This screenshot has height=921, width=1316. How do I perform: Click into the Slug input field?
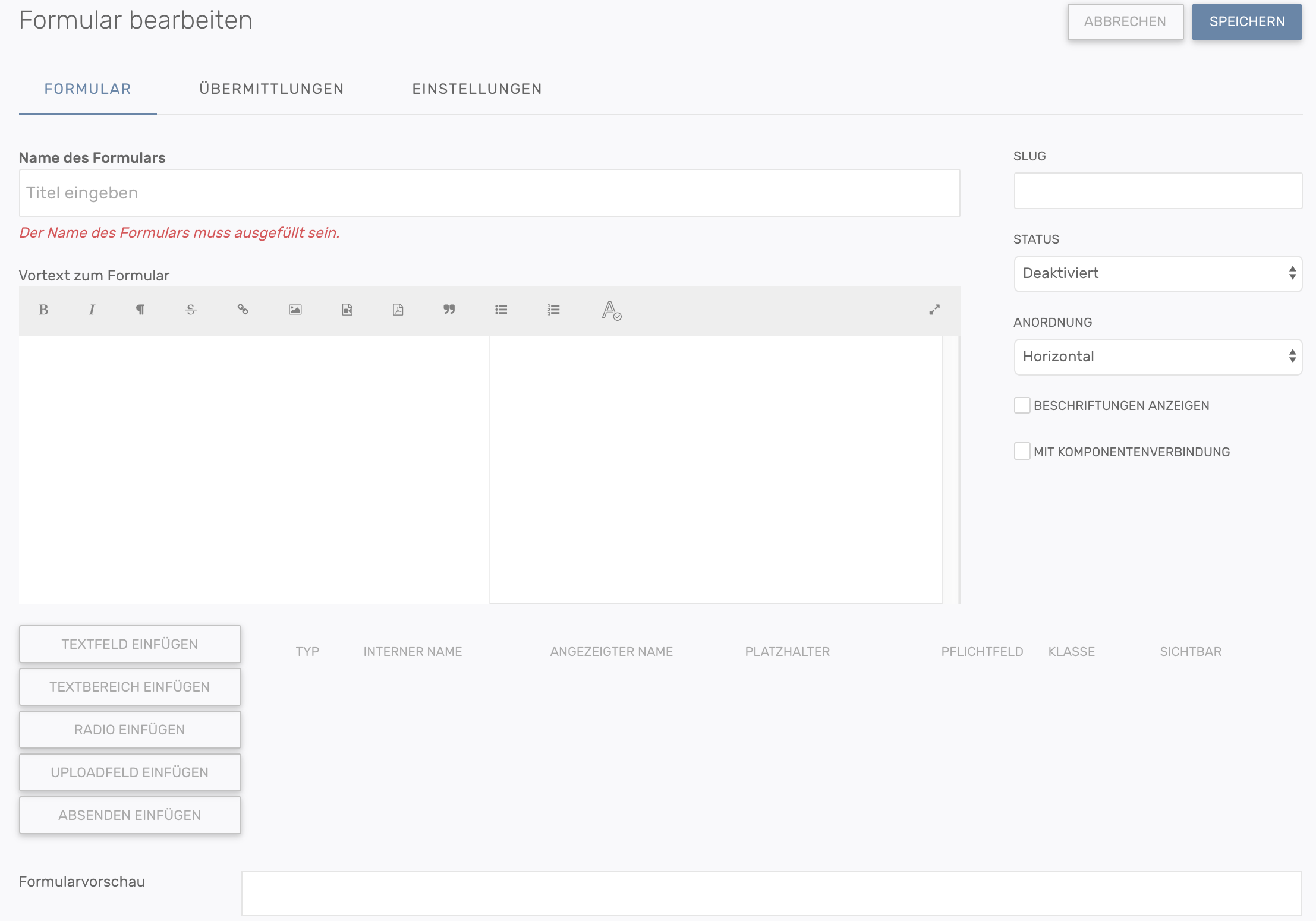point(1157,191)
